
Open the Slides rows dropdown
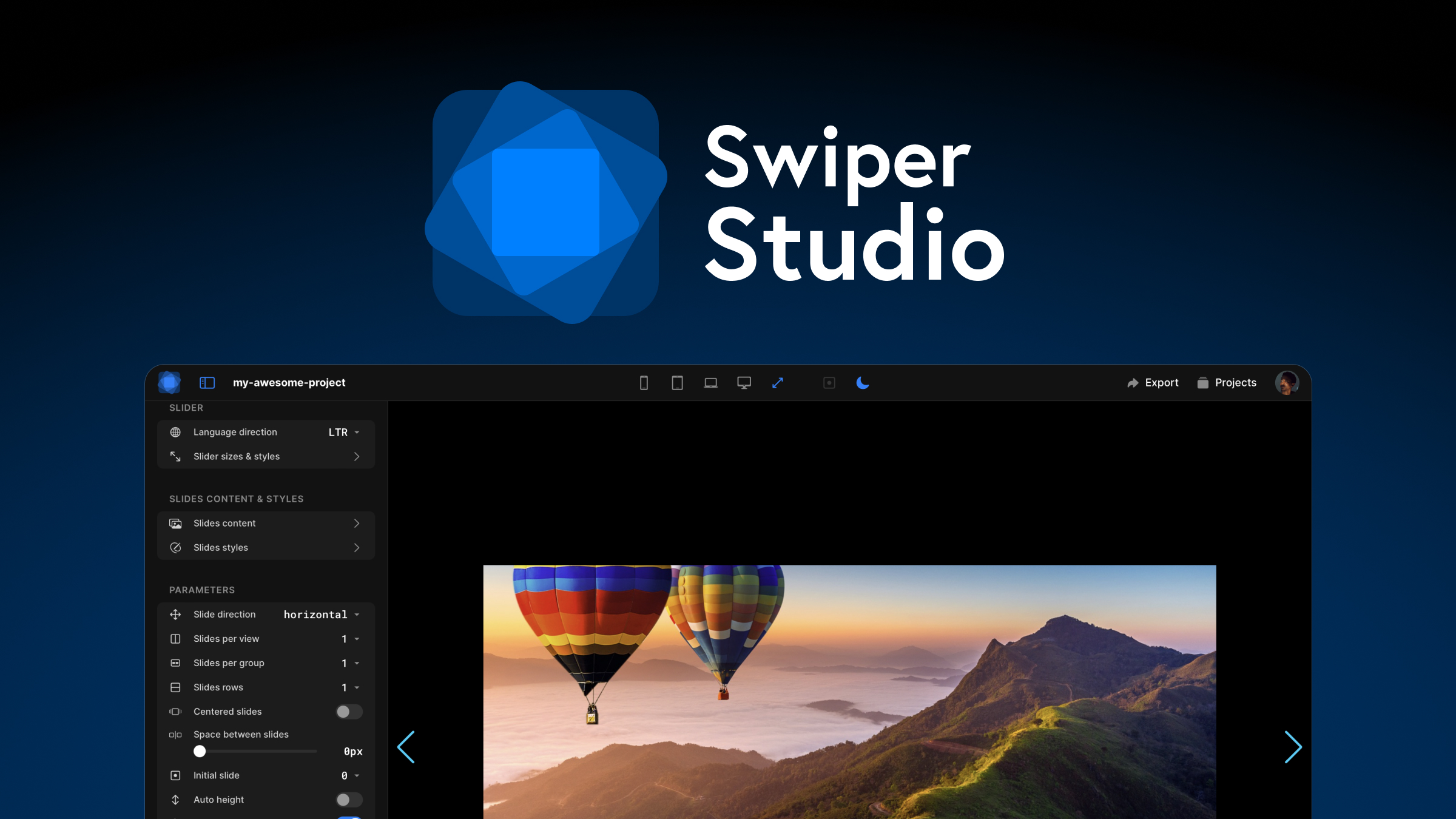[x=351, y=687]
